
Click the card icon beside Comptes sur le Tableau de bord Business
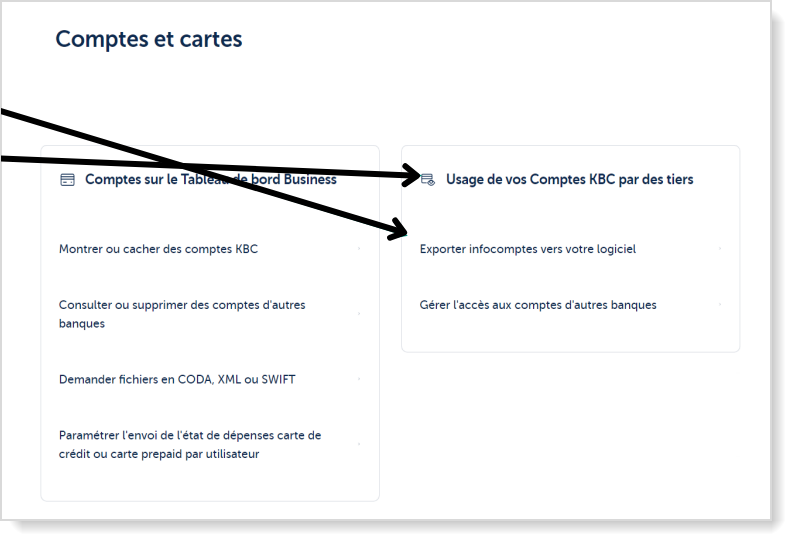(67, 180)
